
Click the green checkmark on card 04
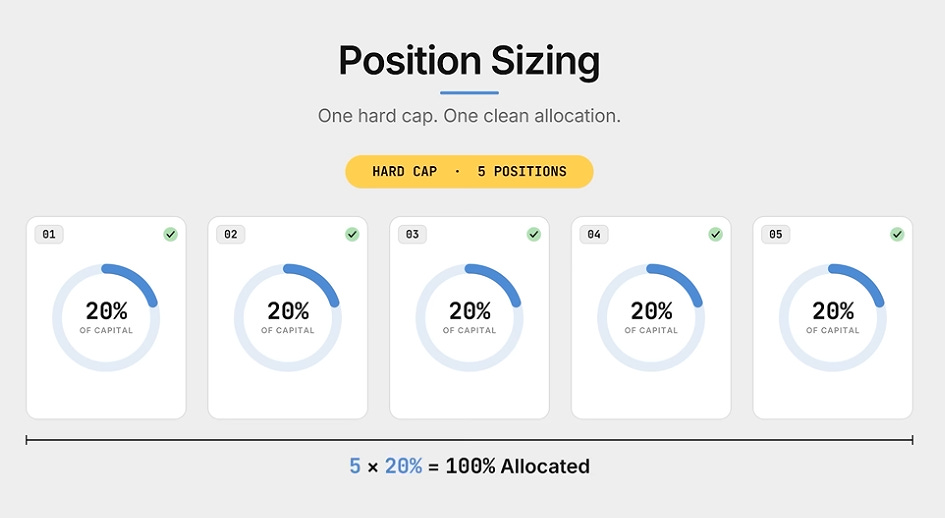point(715,235)
